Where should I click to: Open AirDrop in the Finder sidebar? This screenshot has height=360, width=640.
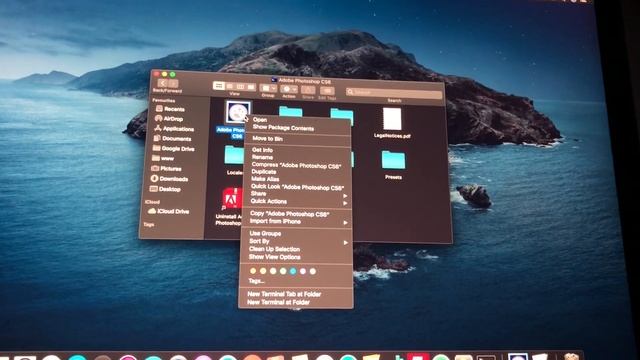coord(169,119)
